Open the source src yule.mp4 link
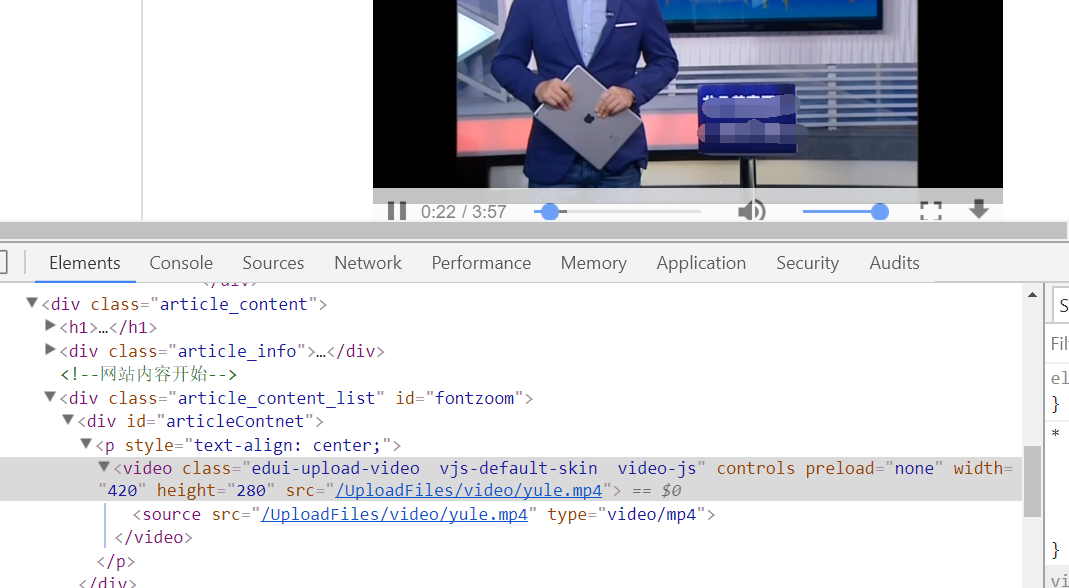1069x588 pixels. click(394, 514)
